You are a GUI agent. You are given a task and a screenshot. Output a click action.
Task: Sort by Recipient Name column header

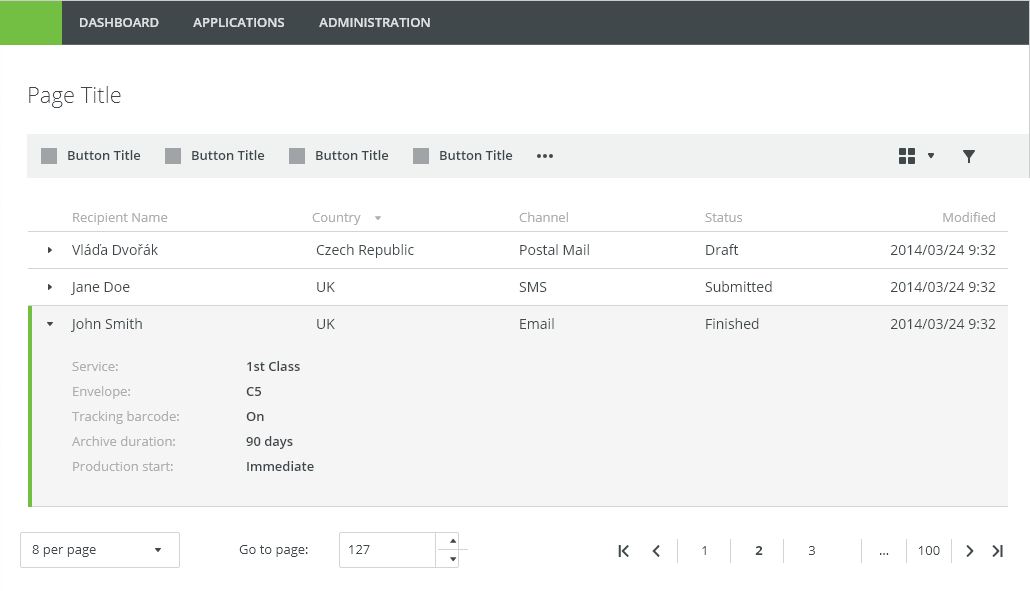point(120,217)
